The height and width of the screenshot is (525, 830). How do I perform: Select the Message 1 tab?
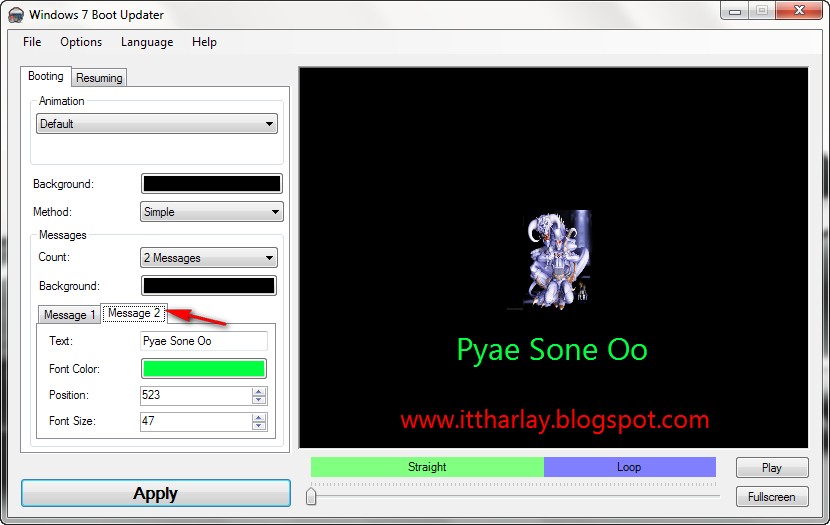point(69,315)
